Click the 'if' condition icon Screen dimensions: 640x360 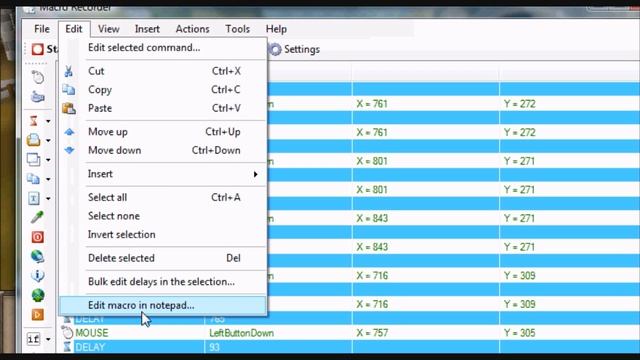tap(34, 339)
